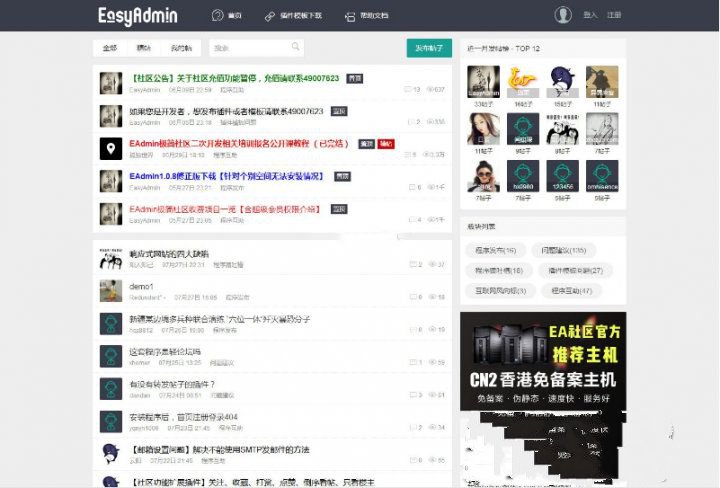720x488 pixels.
Task: Open the demo1 post title
Action: [141, 287]
